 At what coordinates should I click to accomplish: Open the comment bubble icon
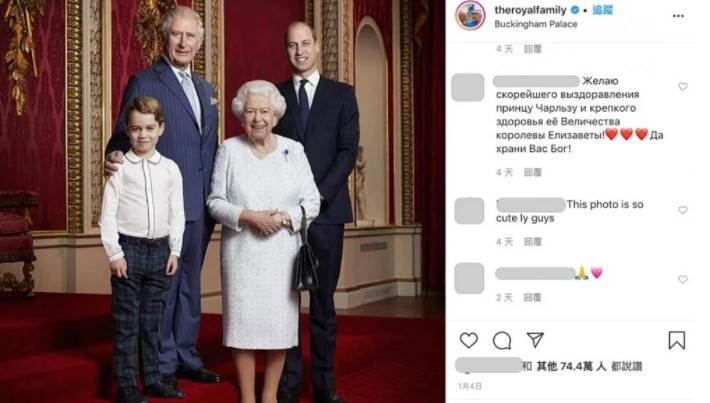(x=502, y=341)
